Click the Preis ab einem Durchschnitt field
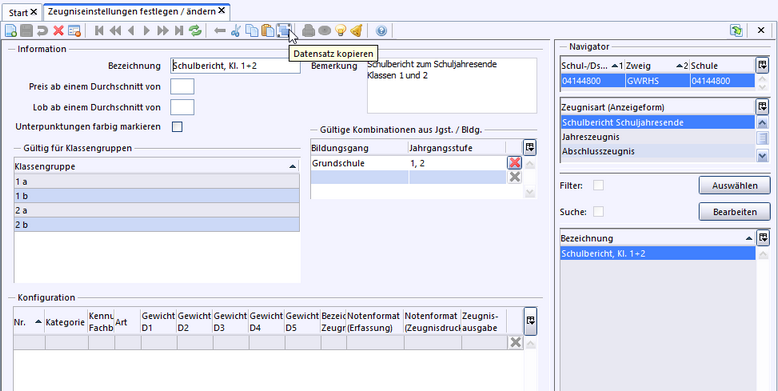This screenshot has width=778, height=391. click(x=182, y=86)
